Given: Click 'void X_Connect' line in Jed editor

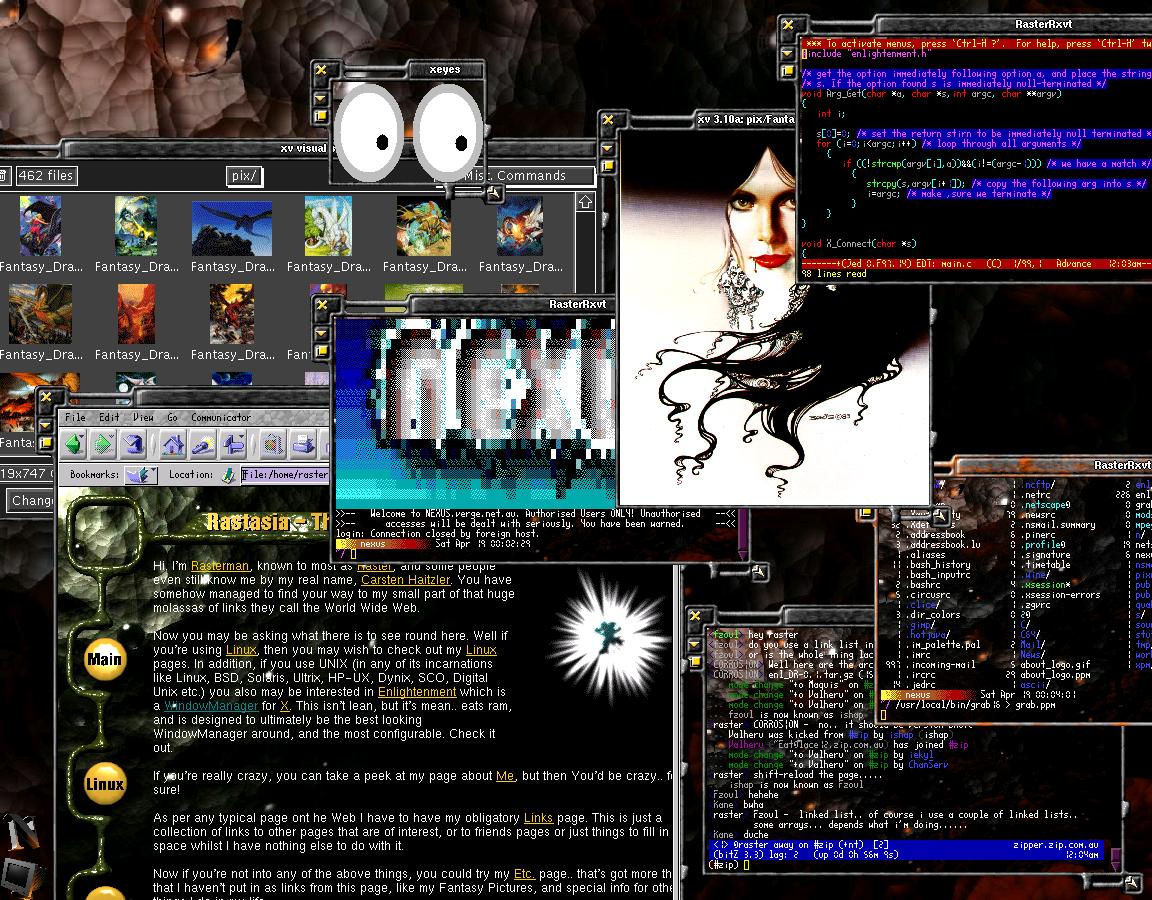Looking at the screenshot, I should (859, 244).
